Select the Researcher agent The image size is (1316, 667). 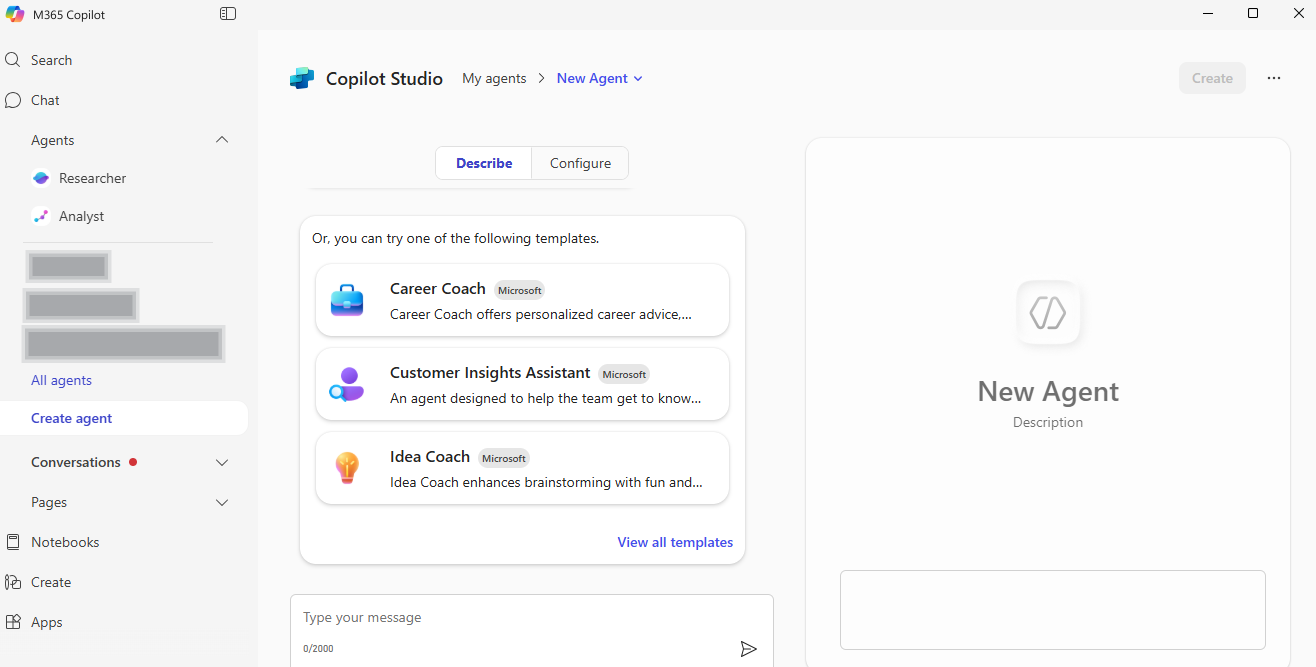click(x=91, y=178)
